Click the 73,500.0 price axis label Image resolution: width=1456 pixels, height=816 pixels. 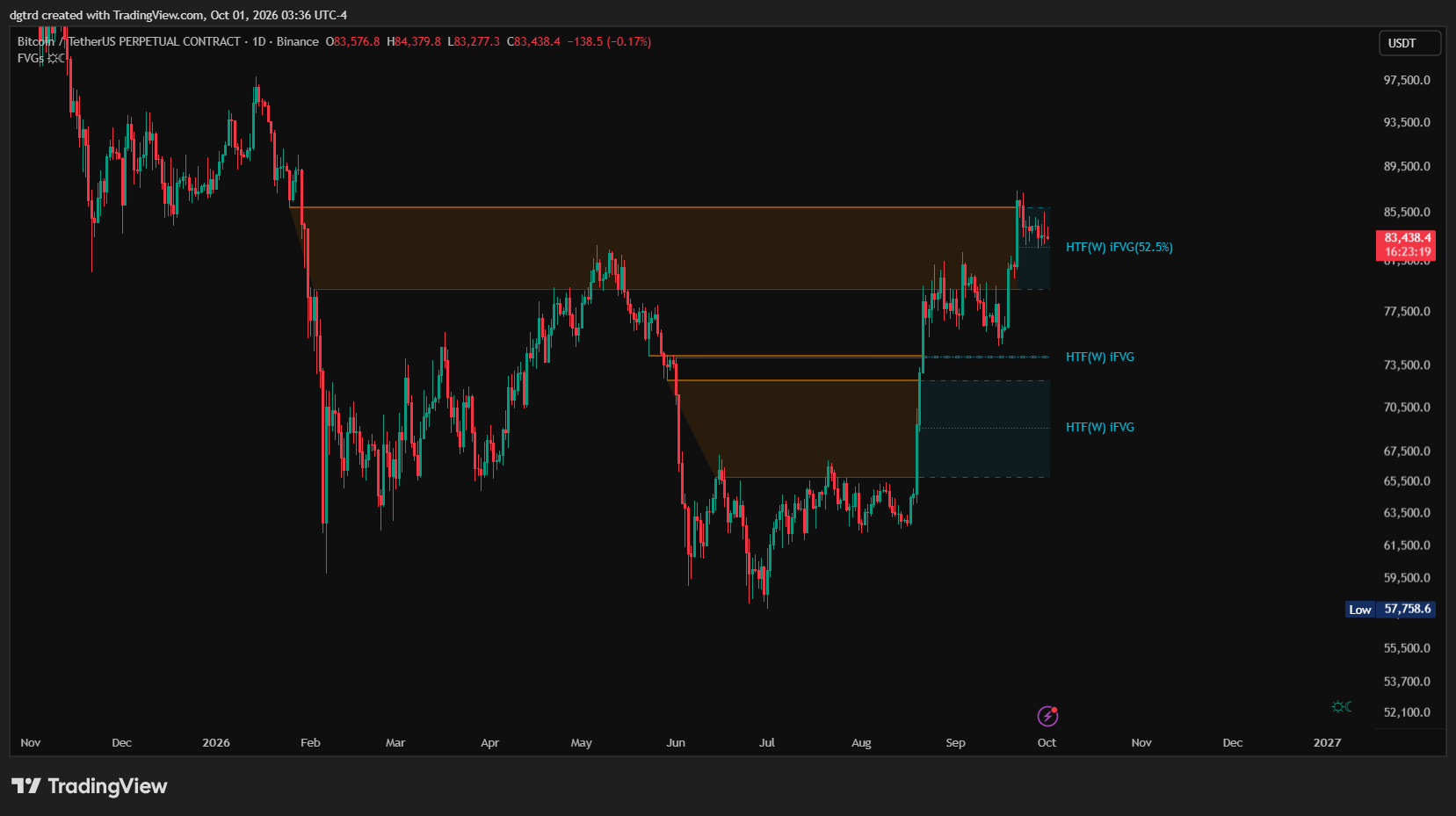pos(1407,365)
